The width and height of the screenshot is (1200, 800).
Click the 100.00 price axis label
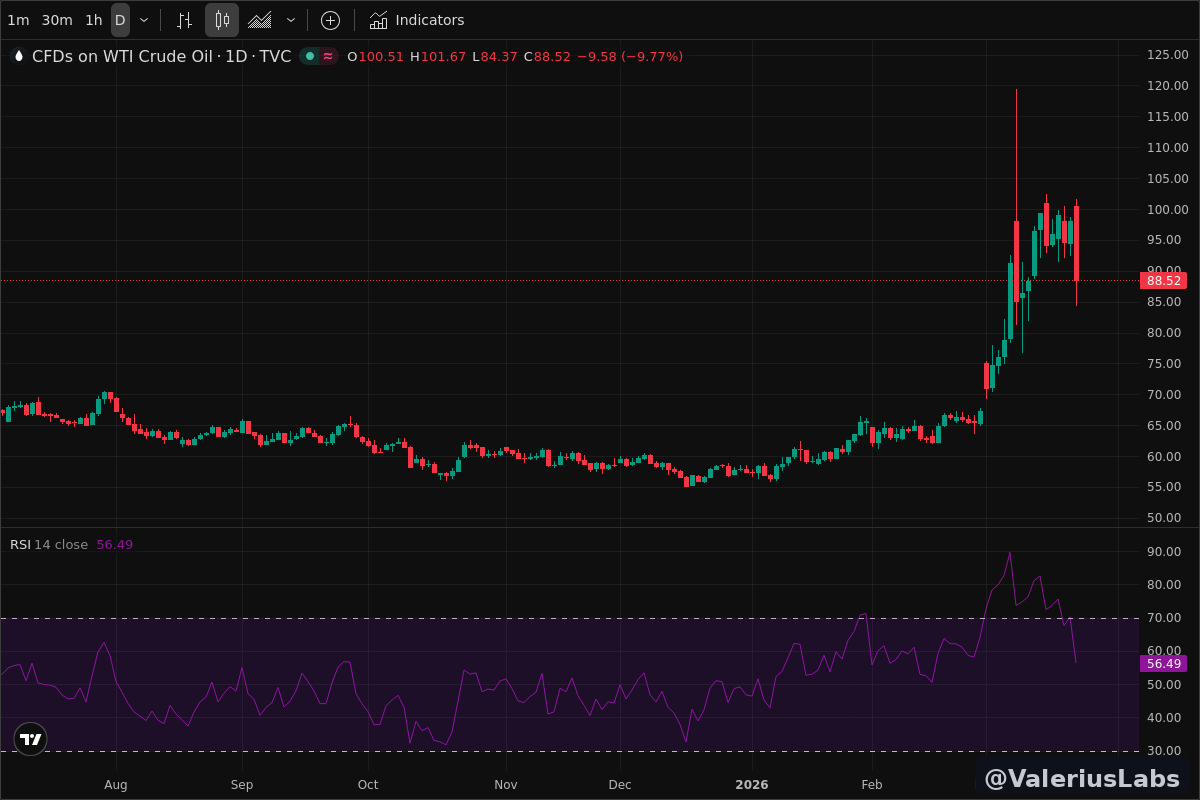(x=1167, y=210)
